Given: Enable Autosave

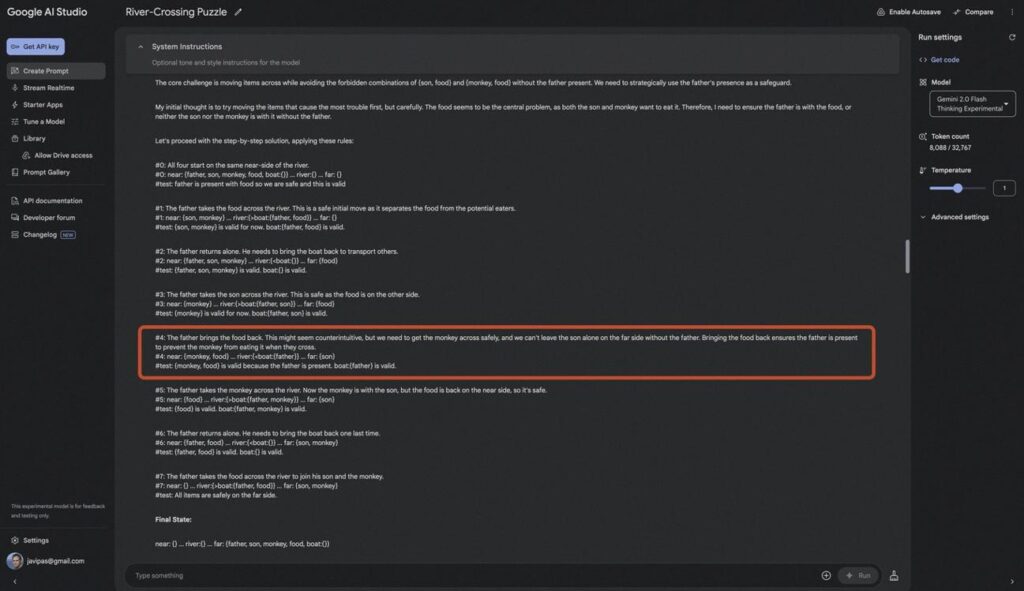Looking at the screenshot, I should [x=908, y=12].
